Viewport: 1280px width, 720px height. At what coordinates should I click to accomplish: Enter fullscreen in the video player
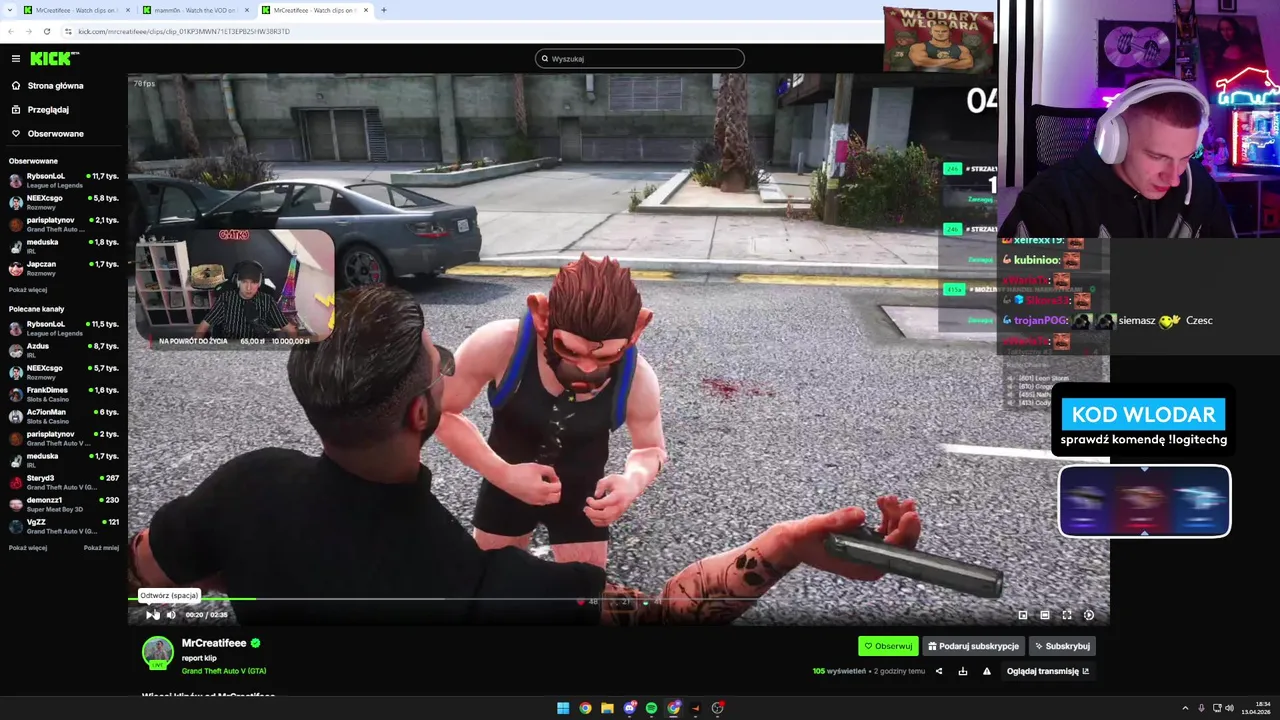pos(1067,615)
